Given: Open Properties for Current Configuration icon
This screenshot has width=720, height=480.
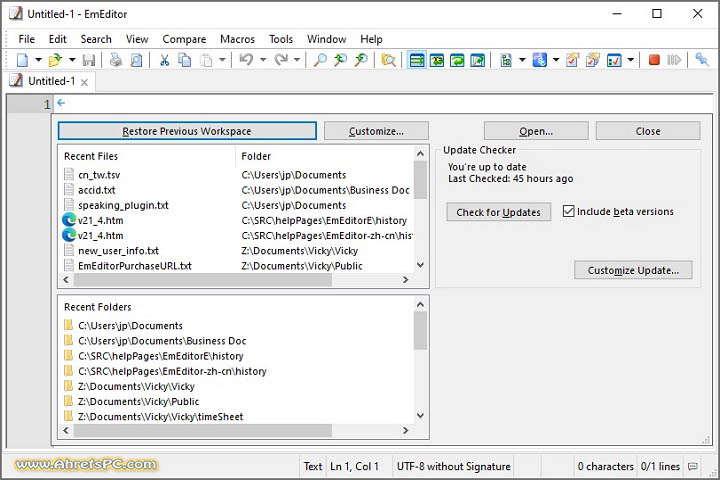Looking at the screenshot, I should (x=572, y=60).
